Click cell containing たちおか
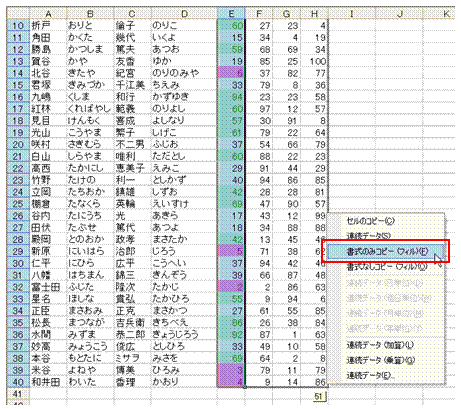Screen dimensions: 461x409 pos(90,192)
